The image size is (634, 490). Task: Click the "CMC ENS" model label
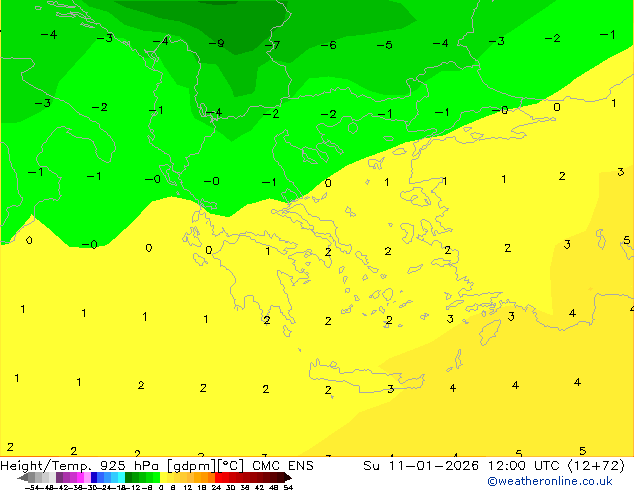tap(283, 466)
